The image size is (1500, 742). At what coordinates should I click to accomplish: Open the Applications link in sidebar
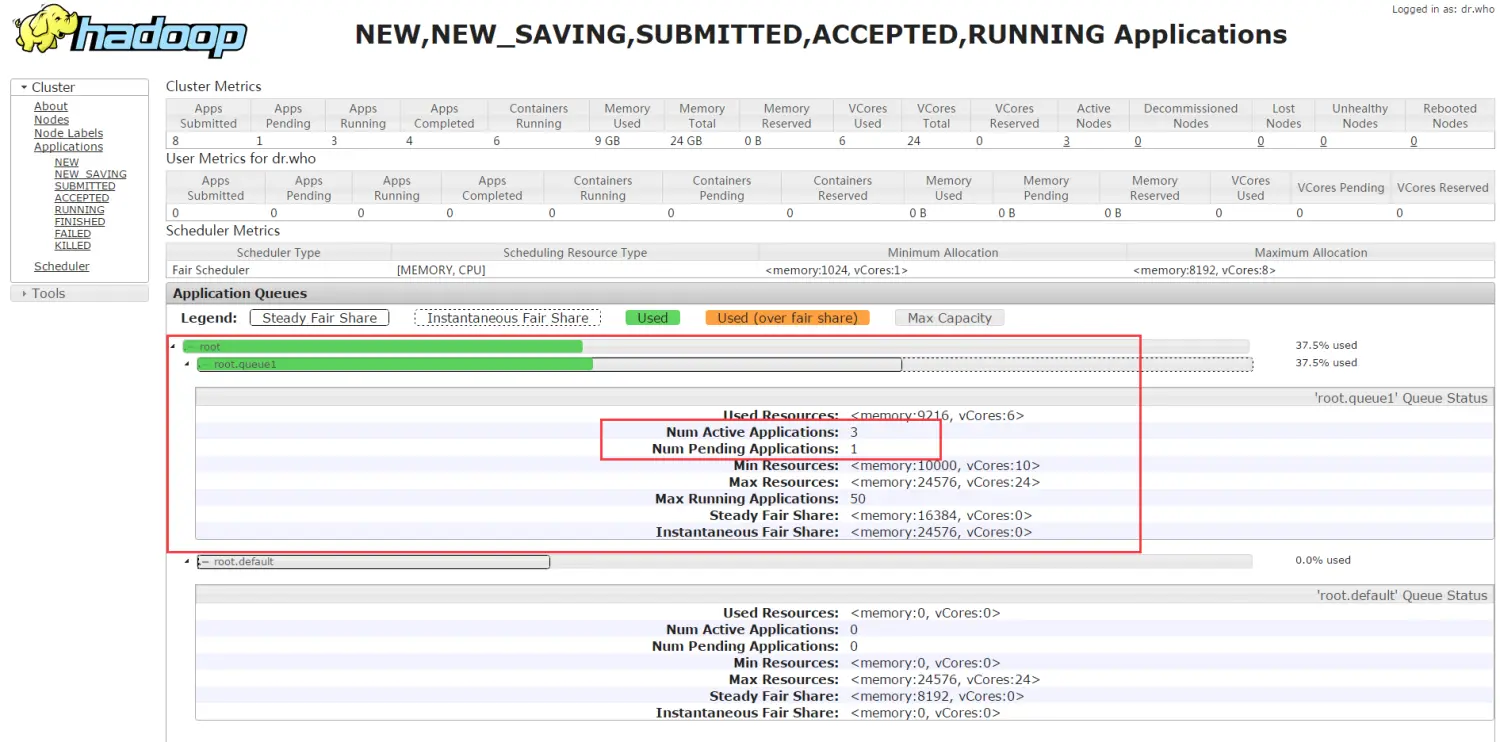coord(69,147)
